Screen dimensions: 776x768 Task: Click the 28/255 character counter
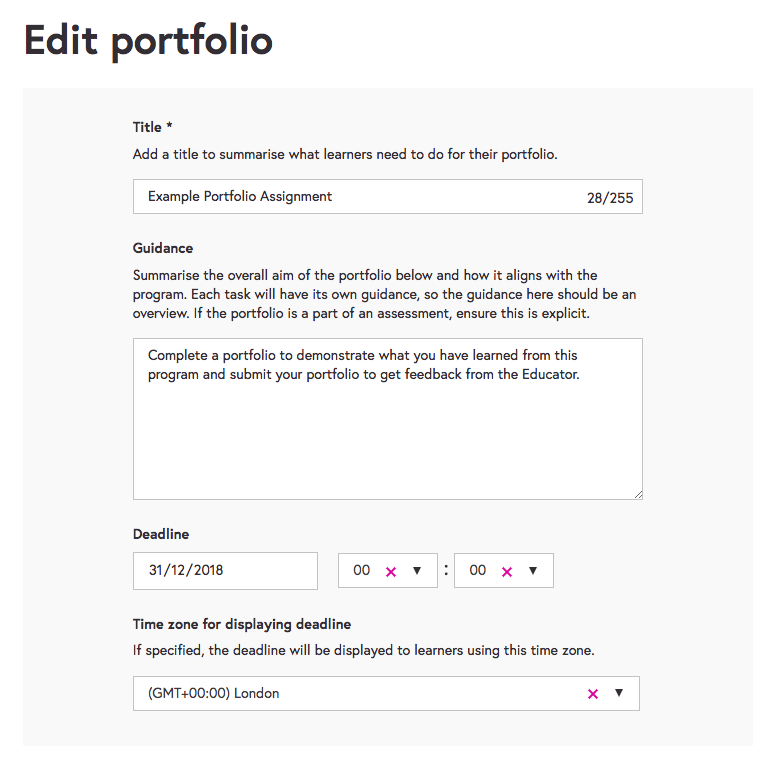pos(610,198)
